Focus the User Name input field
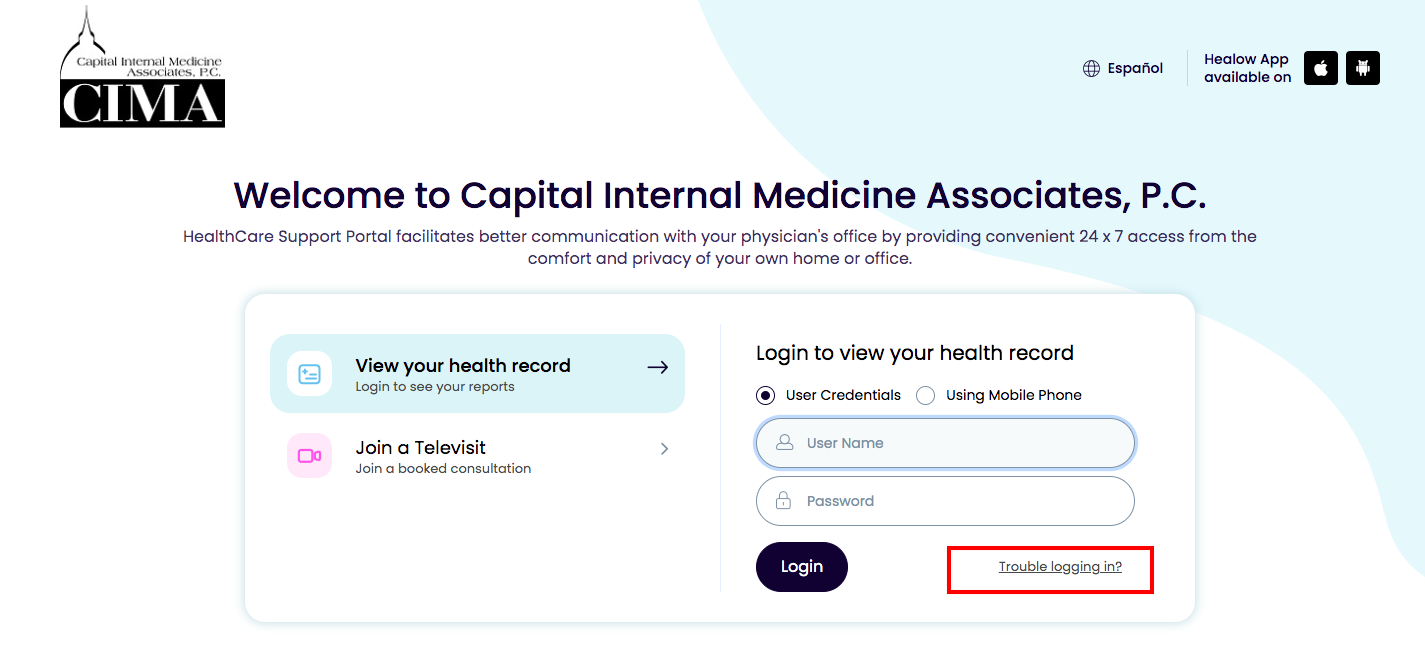 (x=945, y=443)
